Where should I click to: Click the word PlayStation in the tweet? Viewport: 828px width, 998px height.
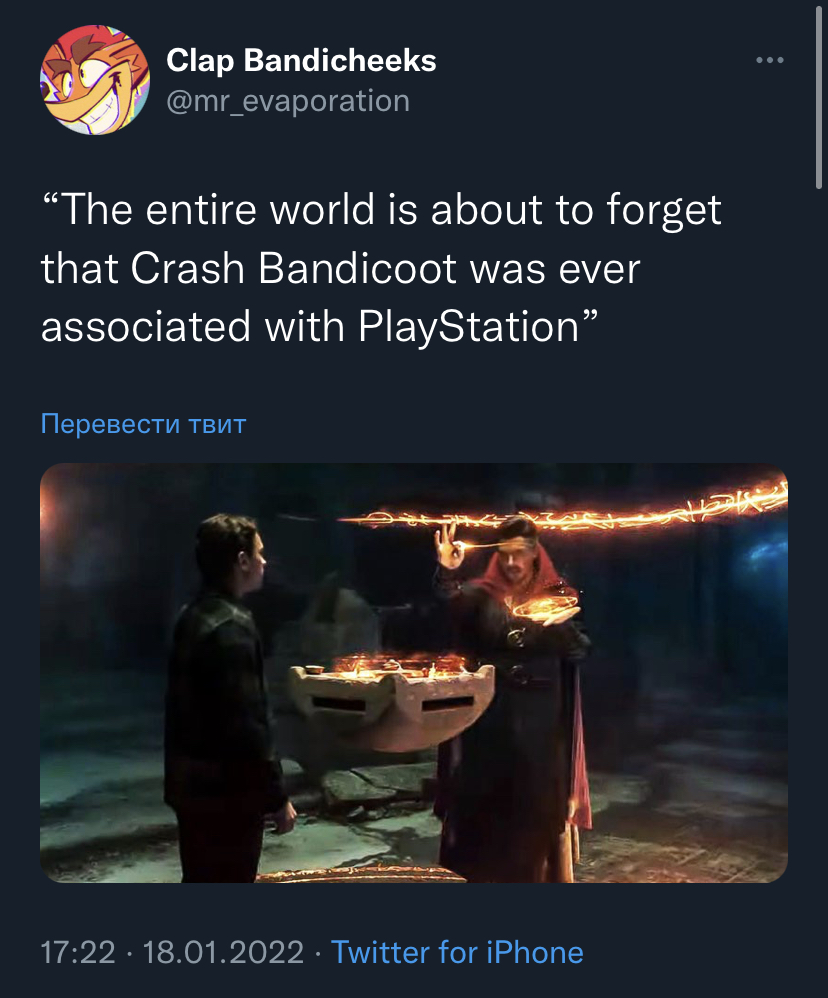[x=468, y=328]
